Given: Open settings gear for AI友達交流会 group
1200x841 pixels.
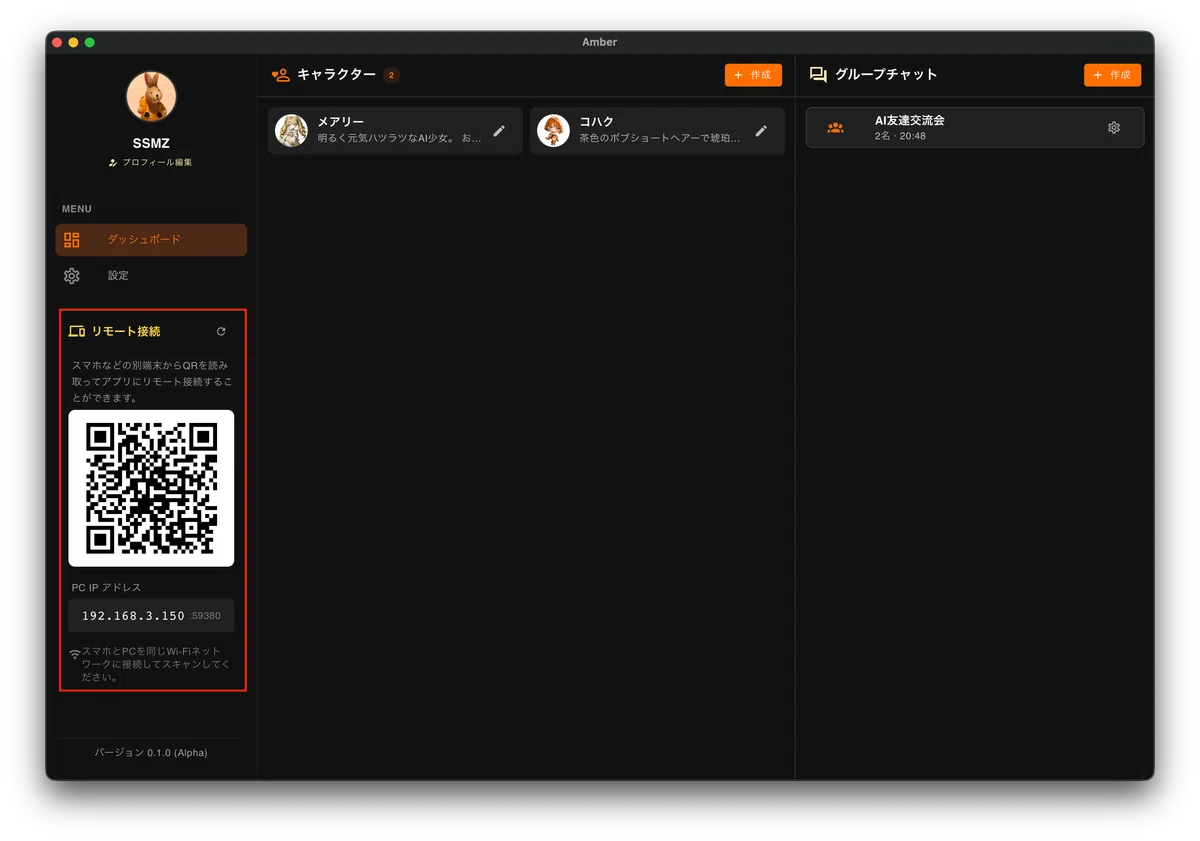Looking at the screenshot, I should pyautogui.click(x=1114, y=128).
